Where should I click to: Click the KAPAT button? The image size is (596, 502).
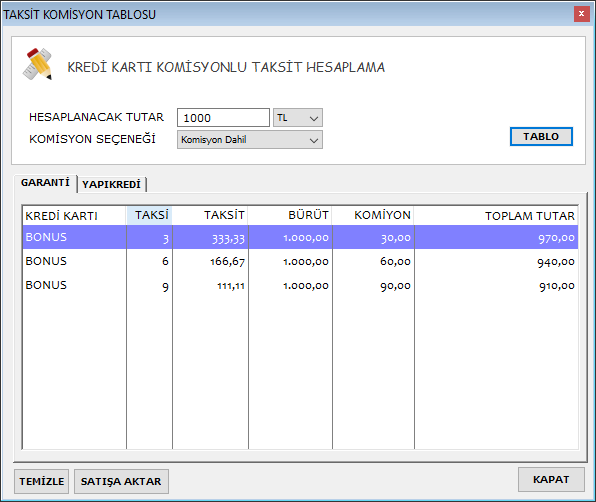tap(551, 480)
